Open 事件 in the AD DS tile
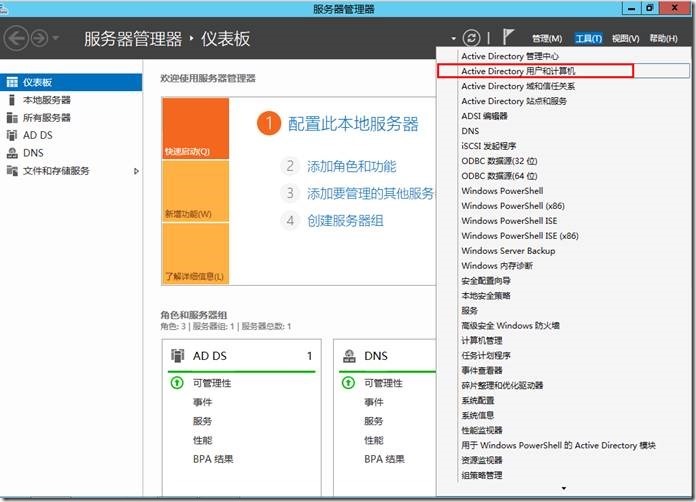The height and width of the screenshot is (502, 696). [202, 402]
